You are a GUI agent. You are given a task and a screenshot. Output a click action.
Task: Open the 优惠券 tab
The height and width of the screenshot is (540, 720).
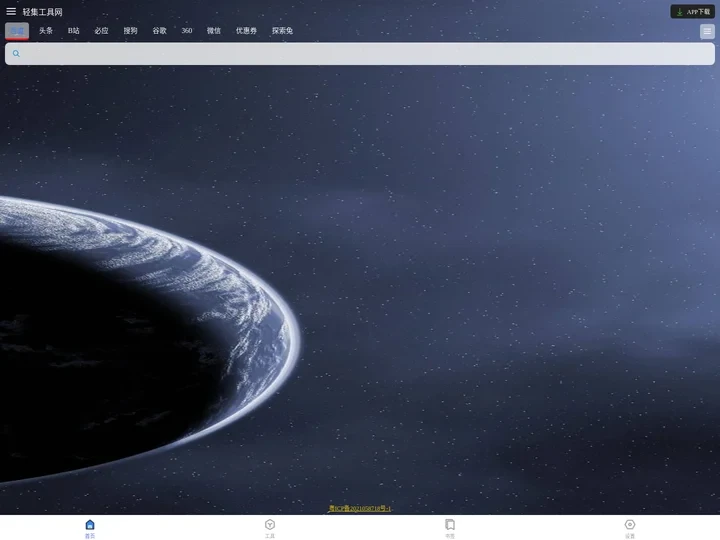click(247, 31)
